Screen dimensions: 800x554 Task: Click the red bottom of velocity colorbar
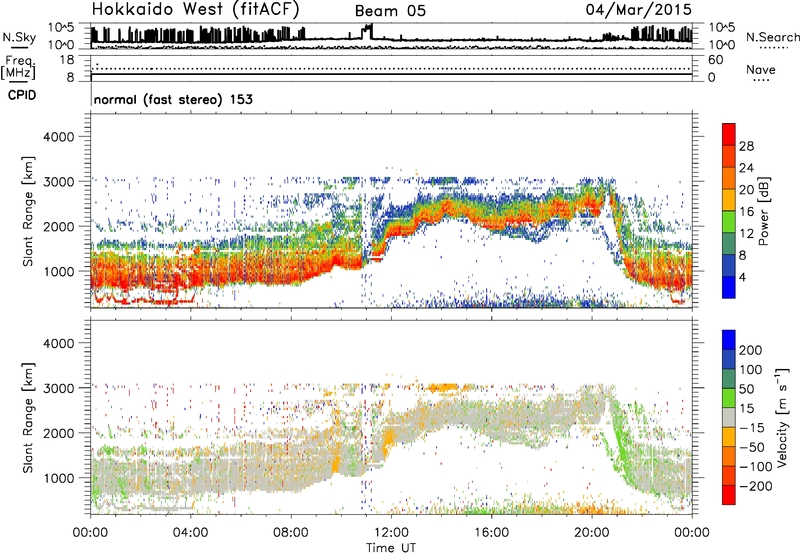729,495
